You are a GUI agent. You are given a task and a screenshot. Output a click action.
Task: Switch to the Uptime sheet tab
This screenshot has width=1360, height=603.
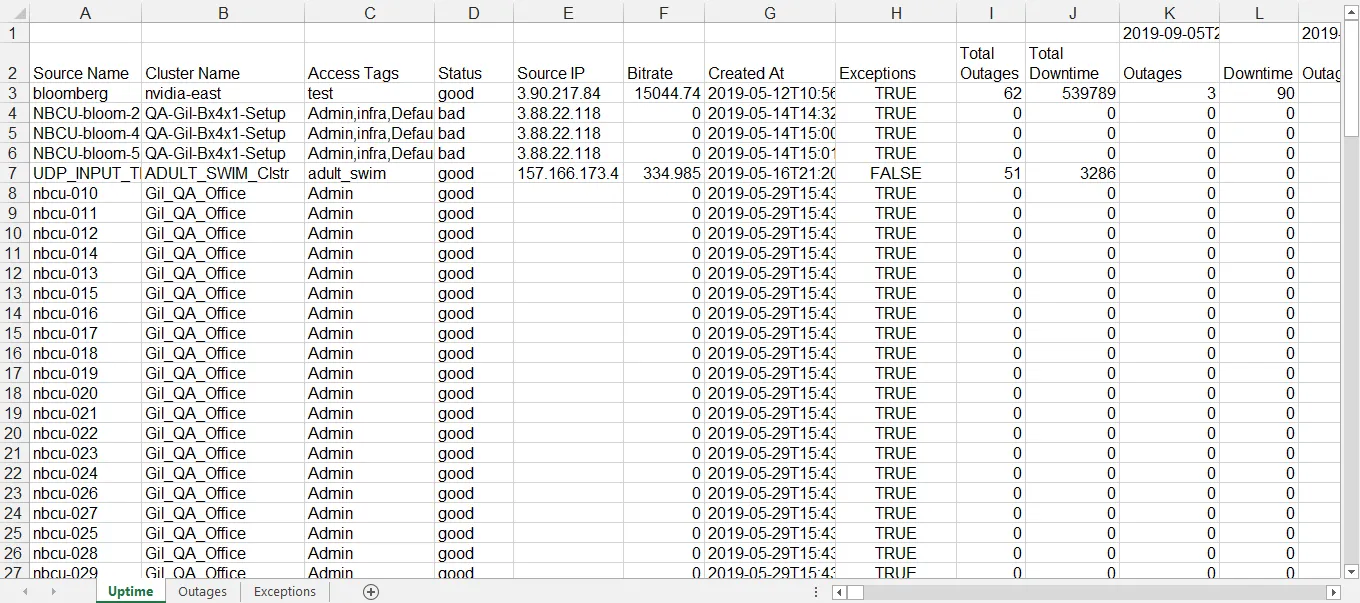tap(131, 592)
